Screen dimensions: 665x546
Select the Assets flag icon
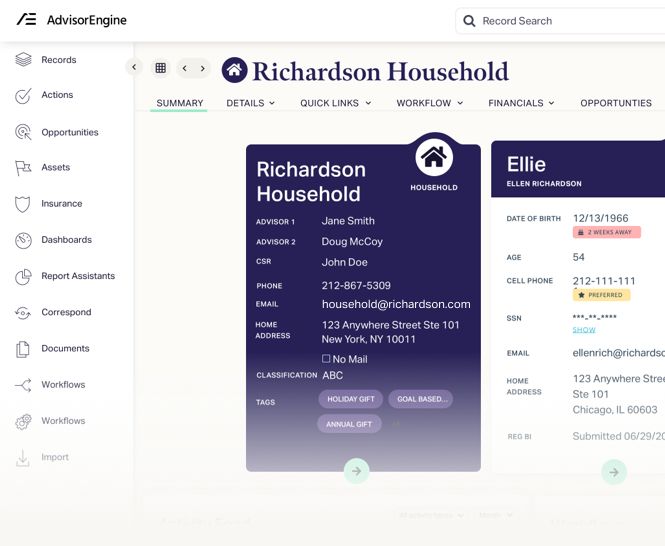click(x=23, y=168)
